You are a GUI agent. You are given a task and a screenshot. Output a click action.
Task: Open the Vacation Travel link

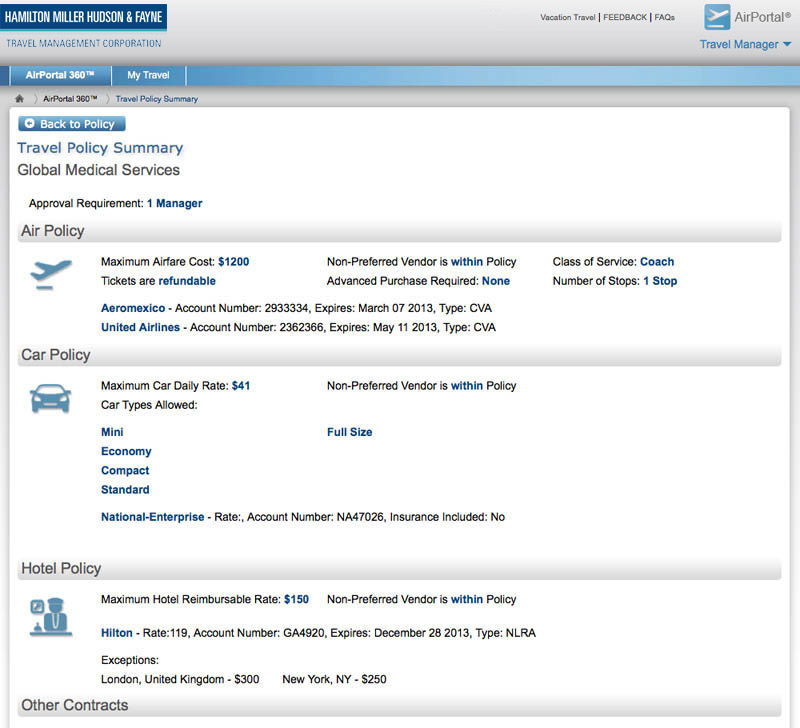[x=568, y=17]
